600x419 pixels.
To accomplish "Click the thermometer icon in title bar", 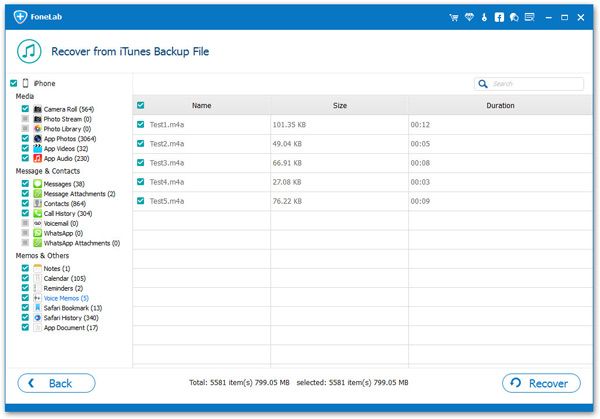I will click(484, 17).
